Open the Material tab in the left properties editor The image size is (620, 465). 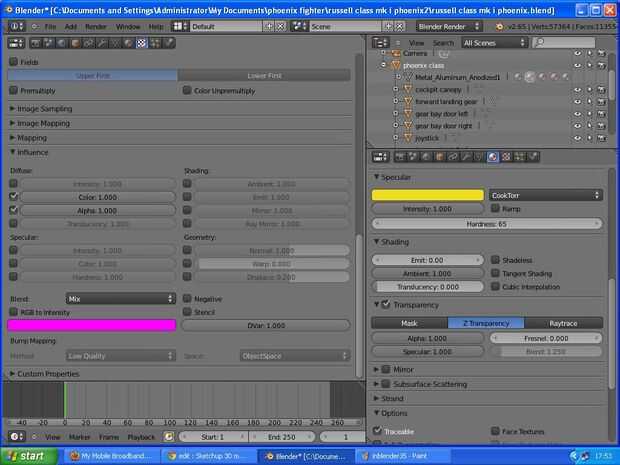pos(129,43)
